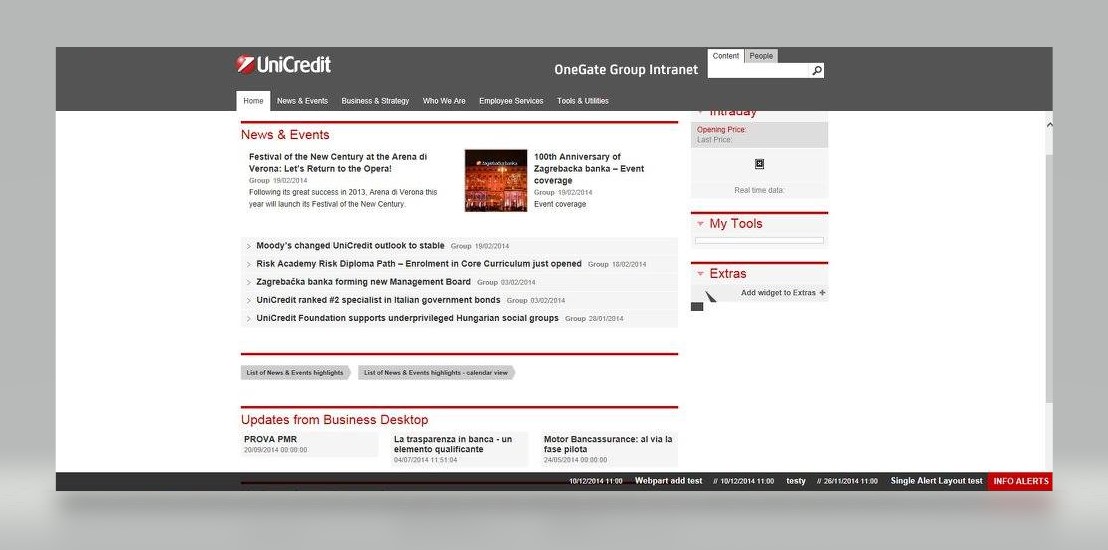Click the INFO ALERTS button
Viewport: 1108px width, 550px height.
coord(1020,481)
